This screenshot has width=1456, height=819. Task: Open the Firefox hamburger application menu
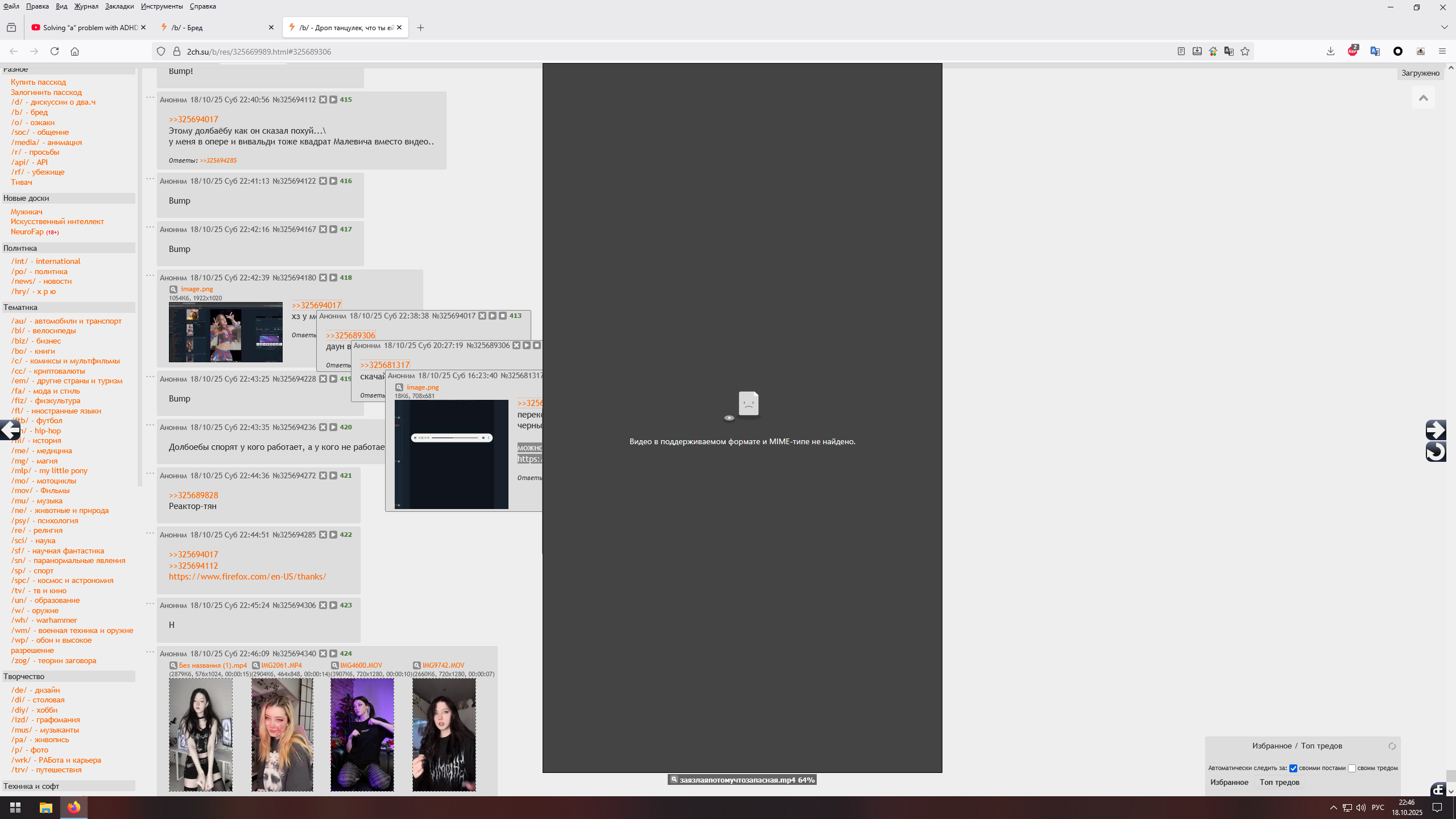[1442, 51]
